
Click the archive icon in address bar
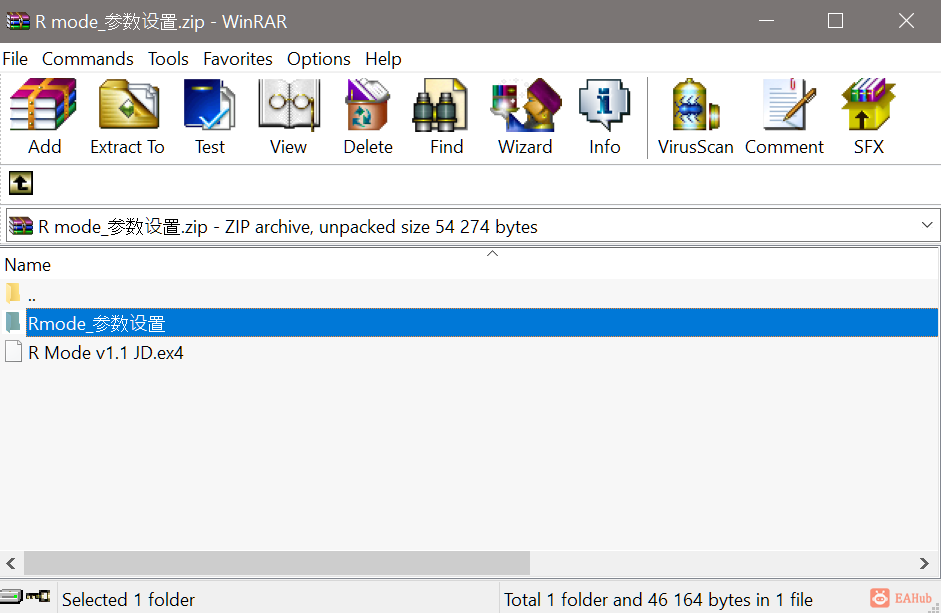click(21, 226)
